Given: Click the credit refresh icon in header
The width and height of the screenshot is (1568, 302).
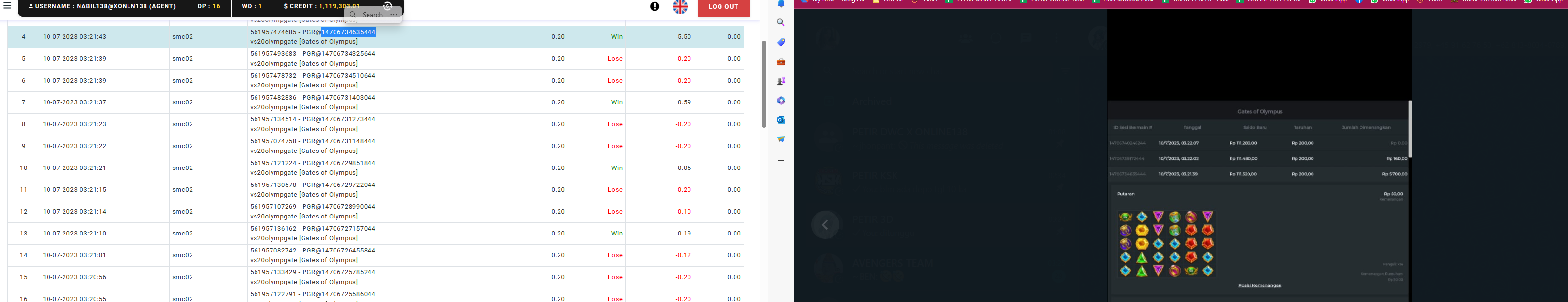Looking at the screenshot, I should click(x=388, y=6).
